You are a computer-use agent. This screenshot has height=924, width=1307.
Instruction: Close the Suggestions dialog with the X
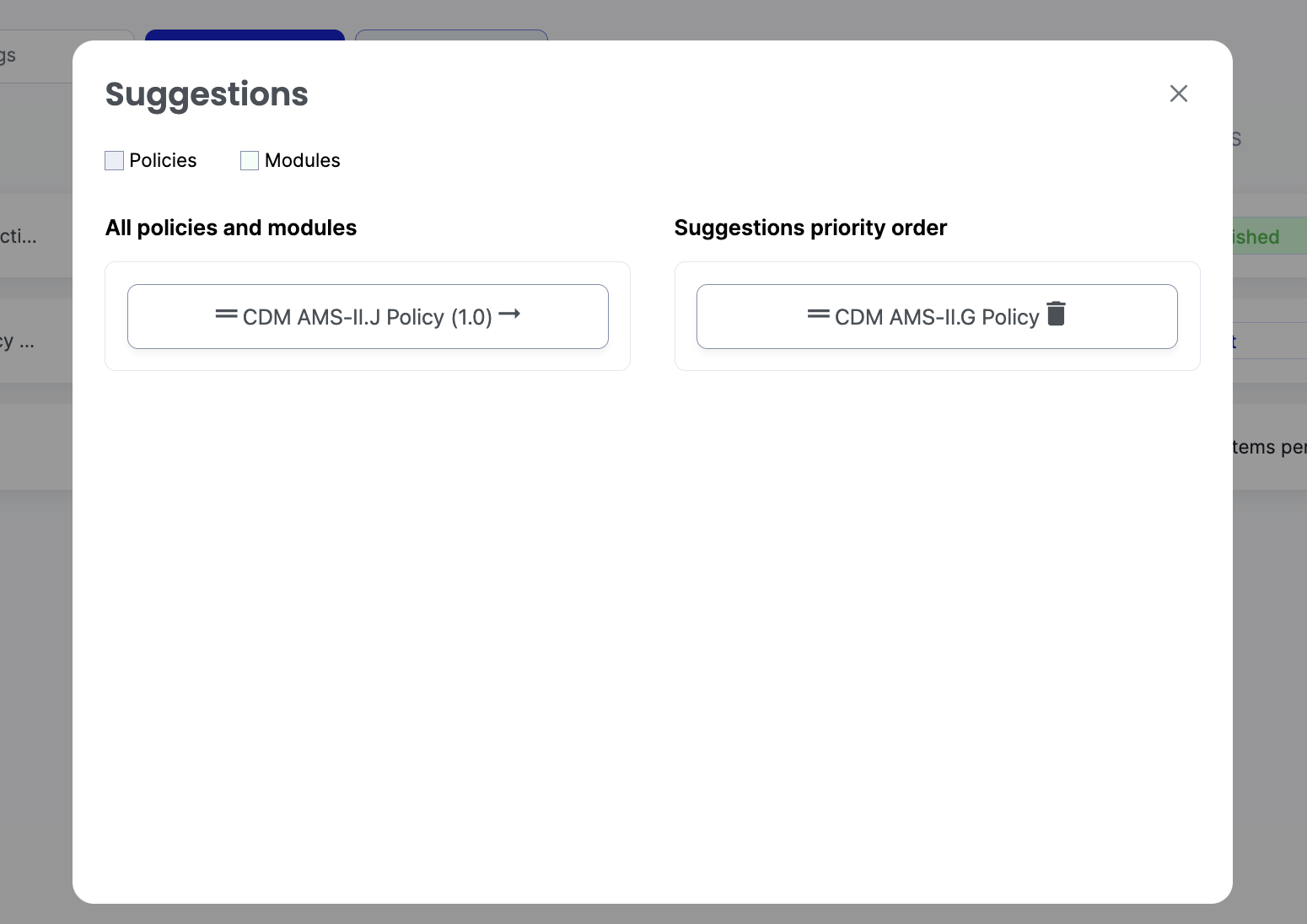[x=1178, y=94]
